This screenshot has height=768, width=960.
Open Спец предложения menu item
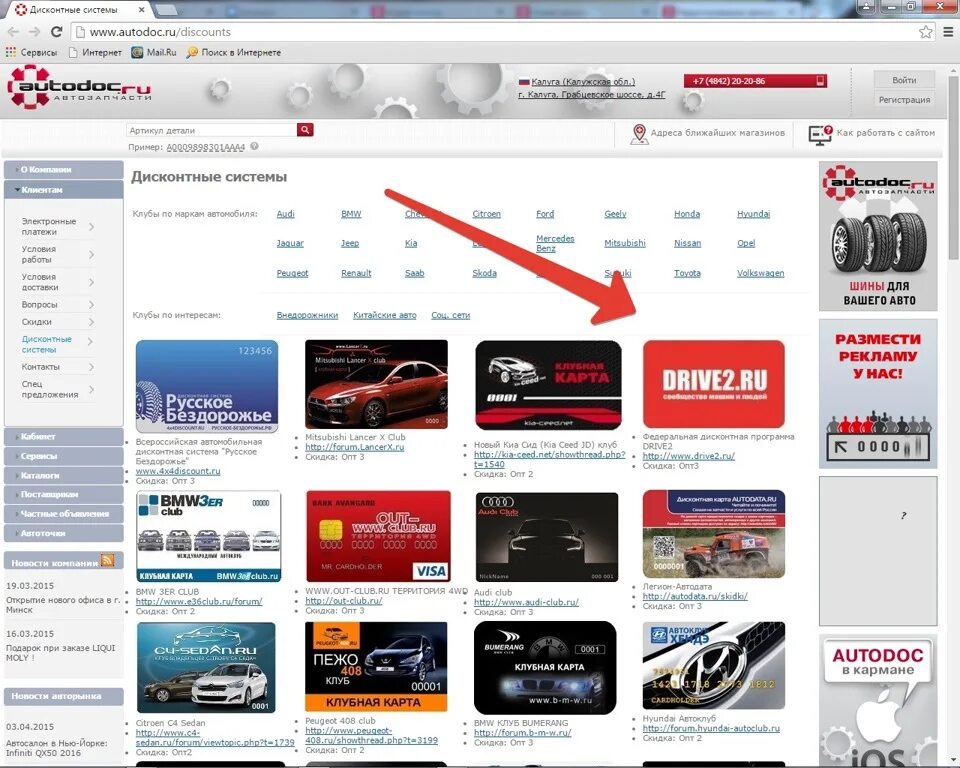pos(58,389)
